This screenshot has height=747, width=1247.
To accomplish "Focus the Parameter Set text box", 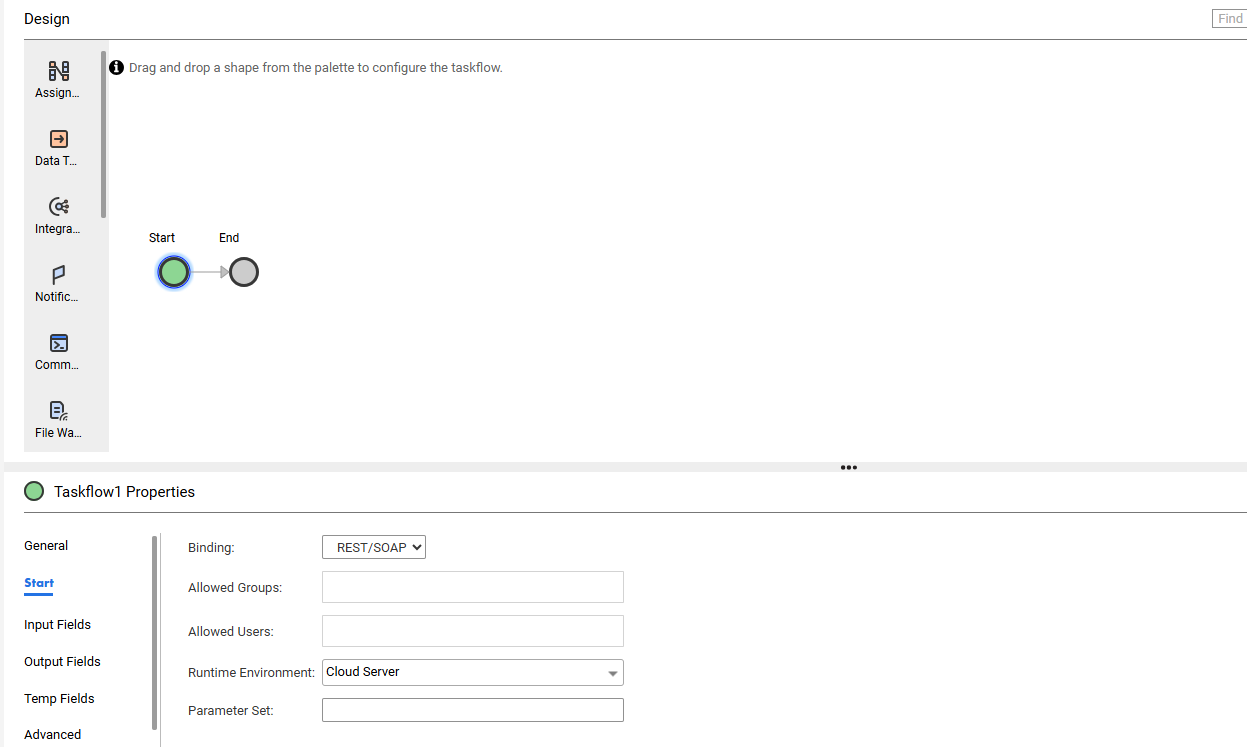I will pos(473,710).
